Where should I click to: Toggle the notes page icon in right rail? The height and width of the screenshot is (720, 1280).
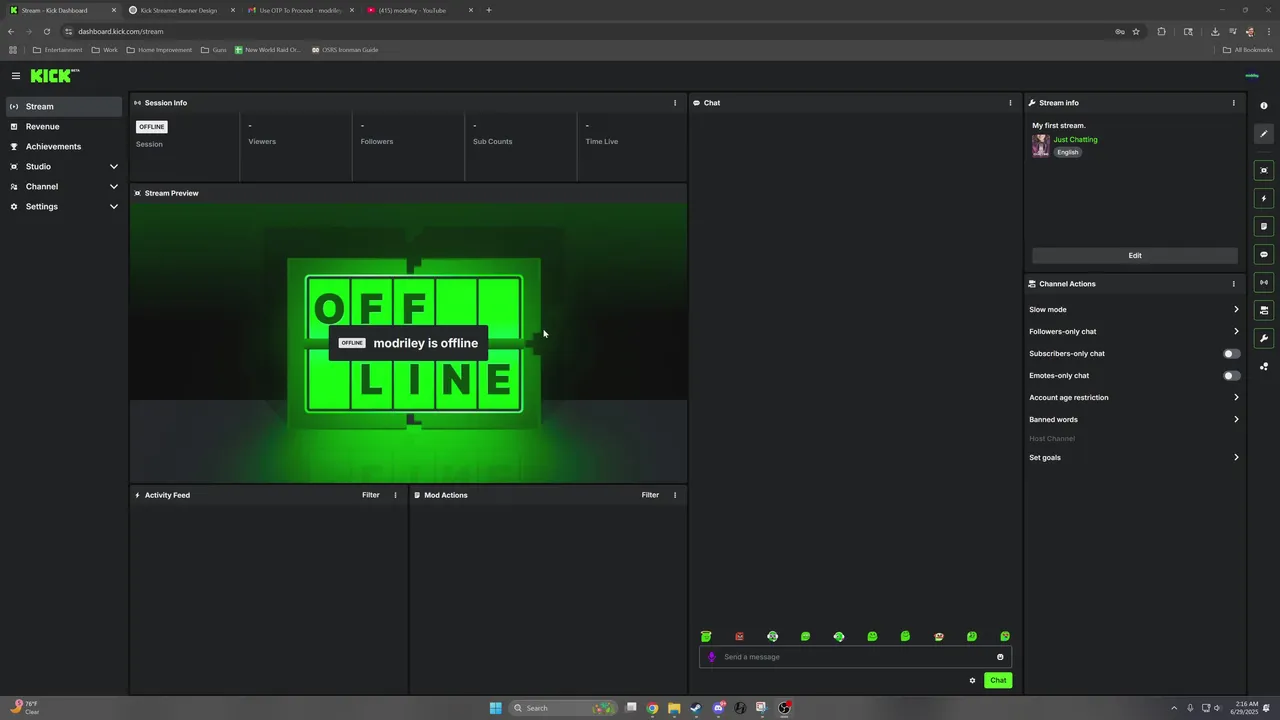tap(1264, 226)
